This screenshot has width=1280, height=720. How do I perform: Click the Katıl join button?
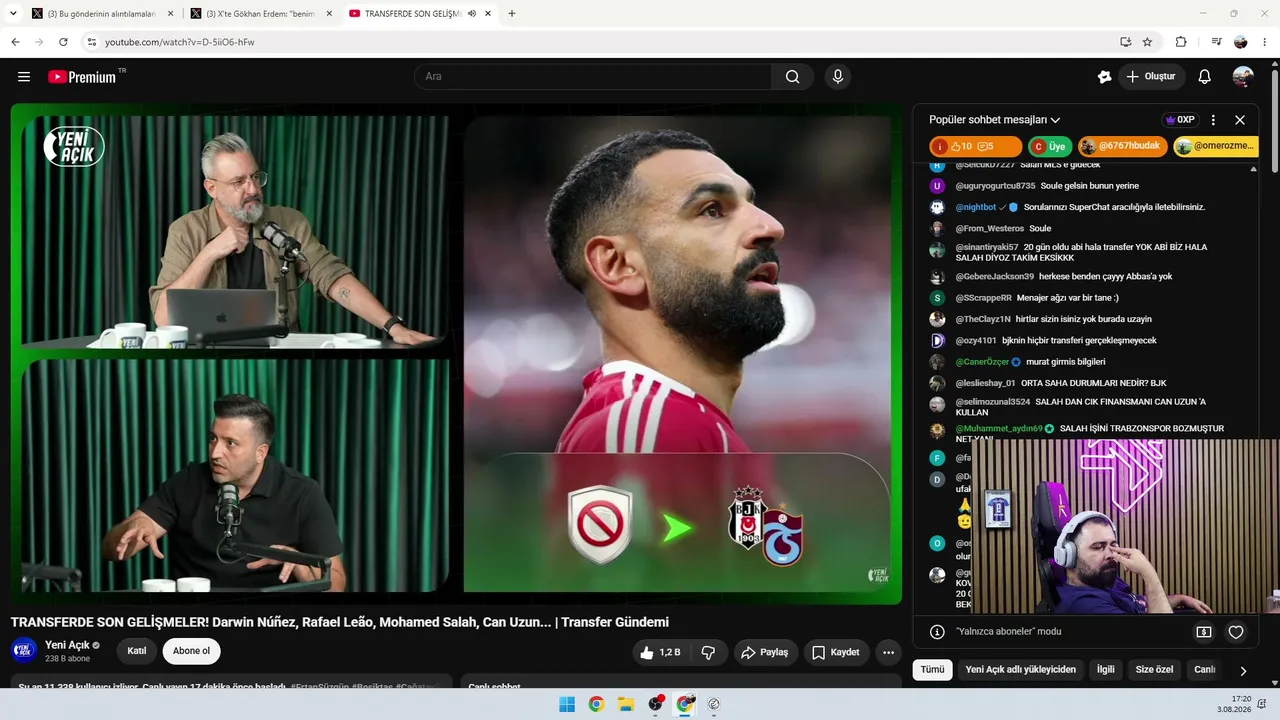tap(137, 652)
